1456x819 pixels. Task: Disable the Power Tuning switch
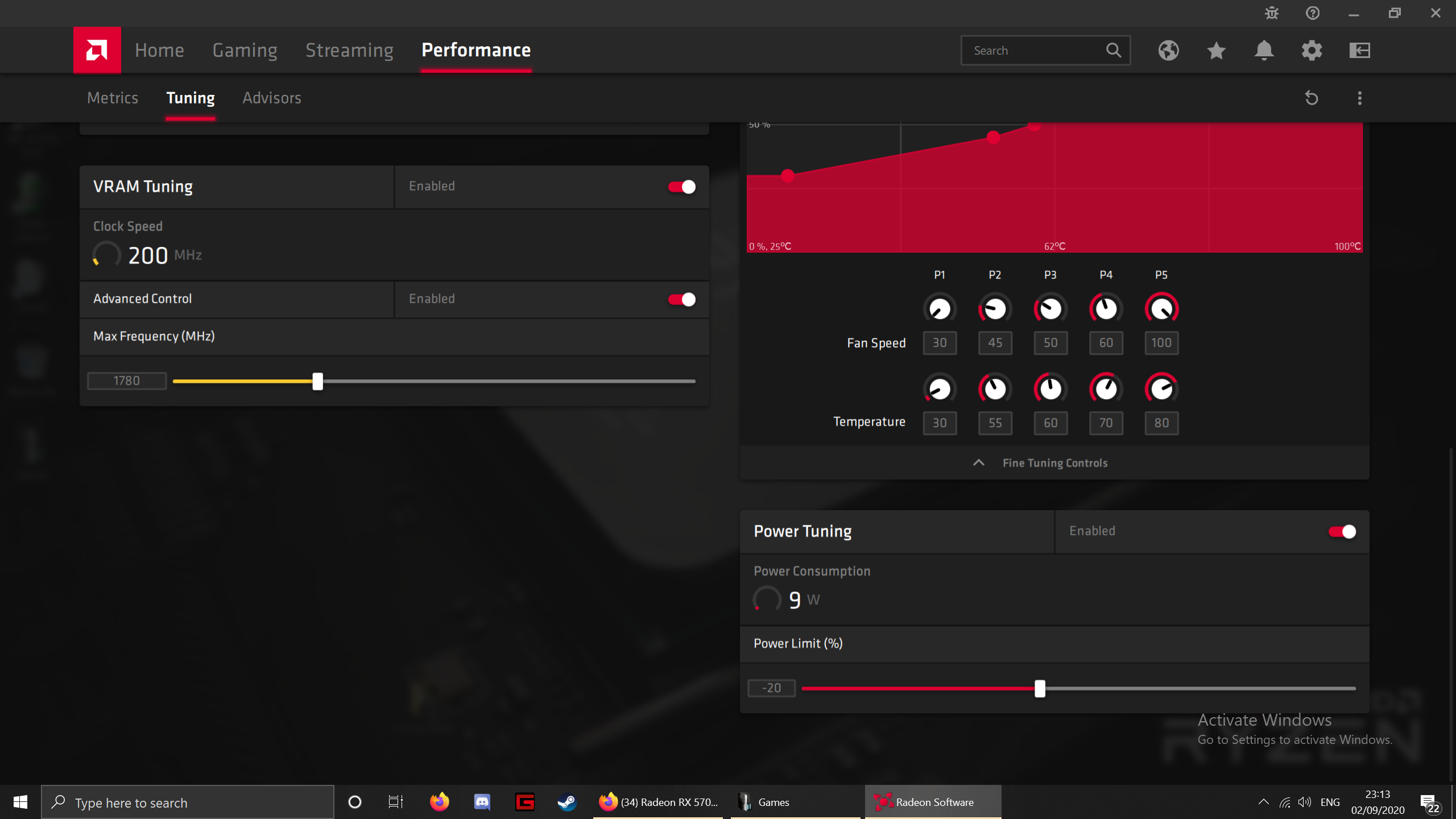coord(1342,531)
